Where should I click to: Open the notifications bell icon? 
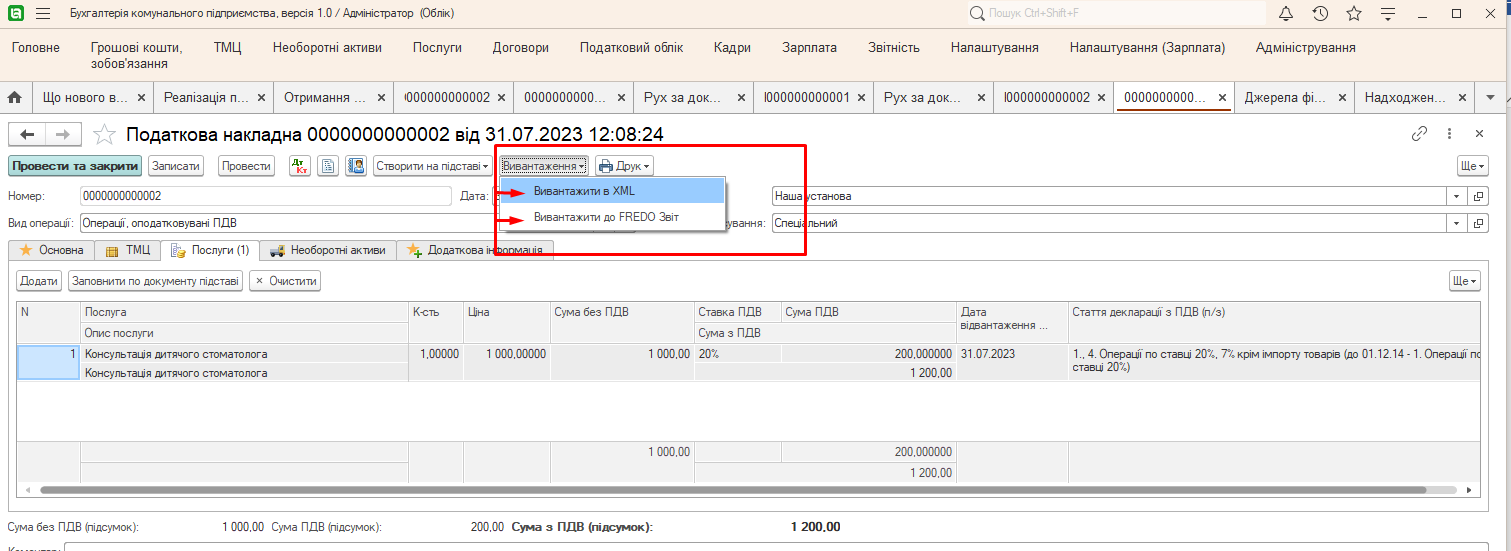tap(1286, 14)
